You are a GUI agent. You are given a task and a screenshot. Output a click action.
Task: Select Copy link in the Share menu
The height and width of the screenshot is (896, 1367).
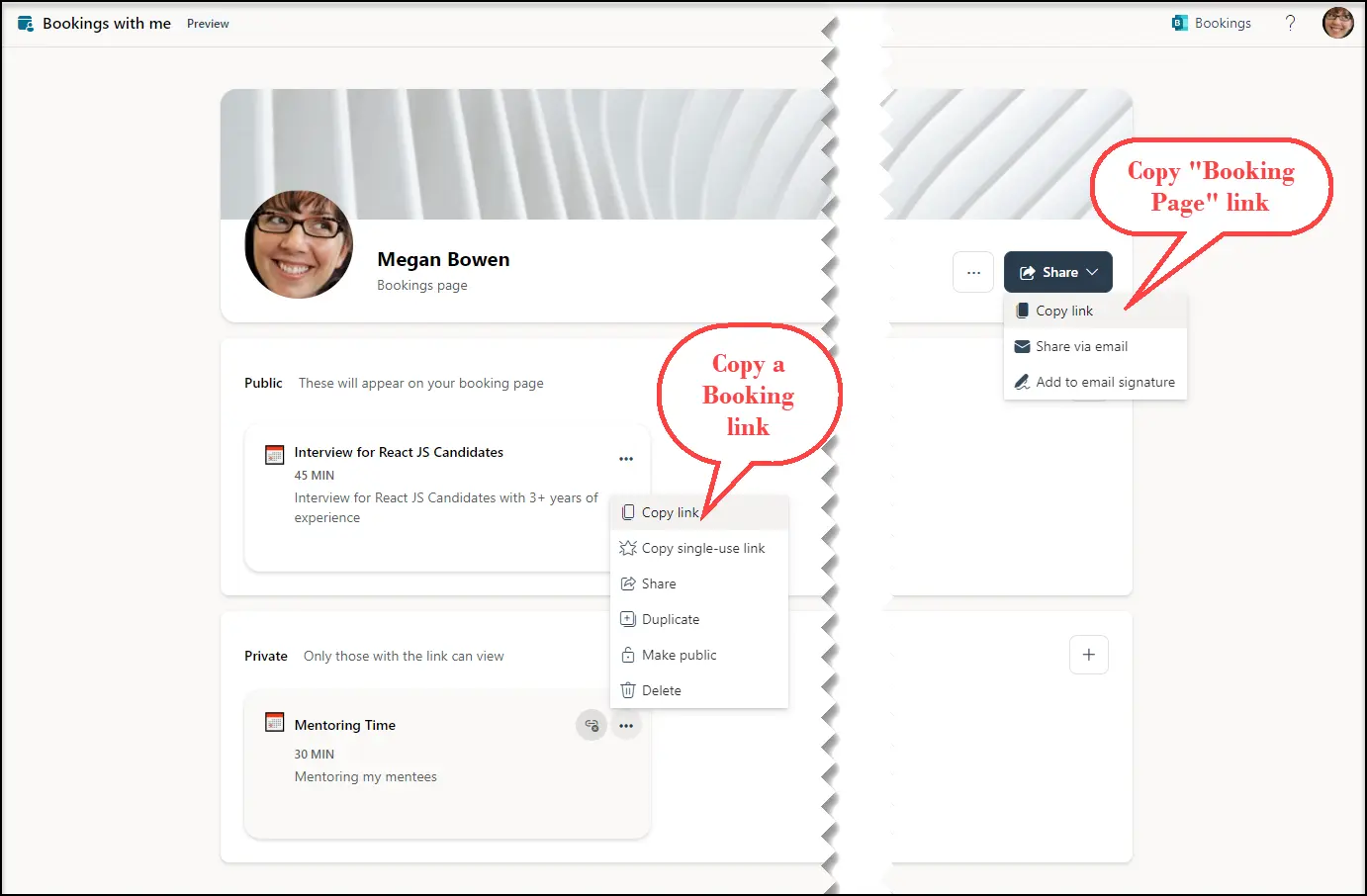1063,311
